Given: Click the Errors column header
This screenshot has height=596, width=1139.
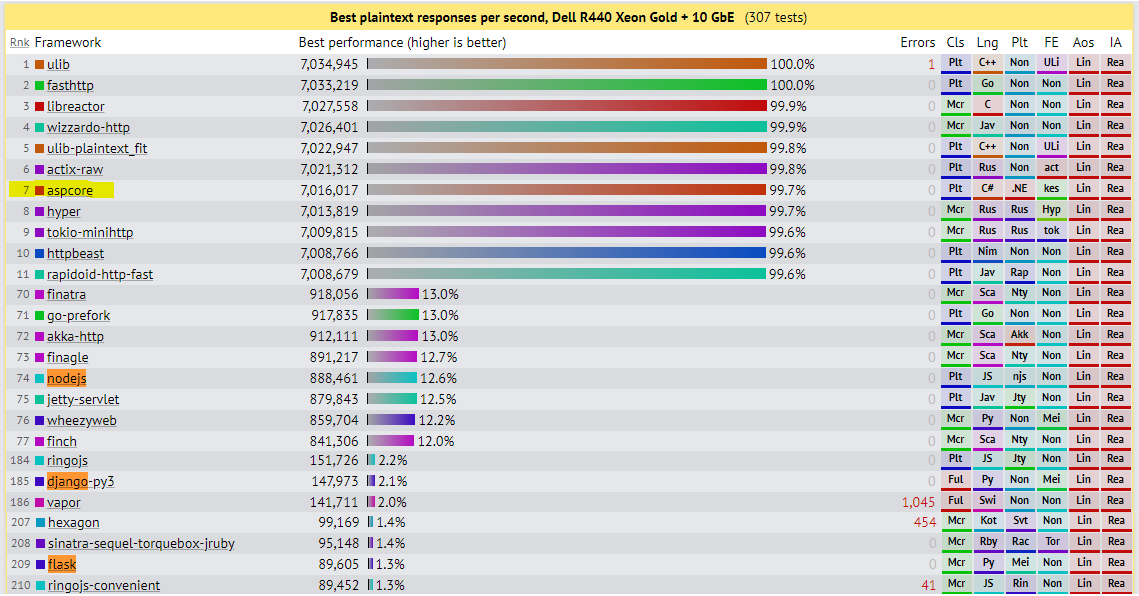Looking at the screenshot, I should [917, 43].
